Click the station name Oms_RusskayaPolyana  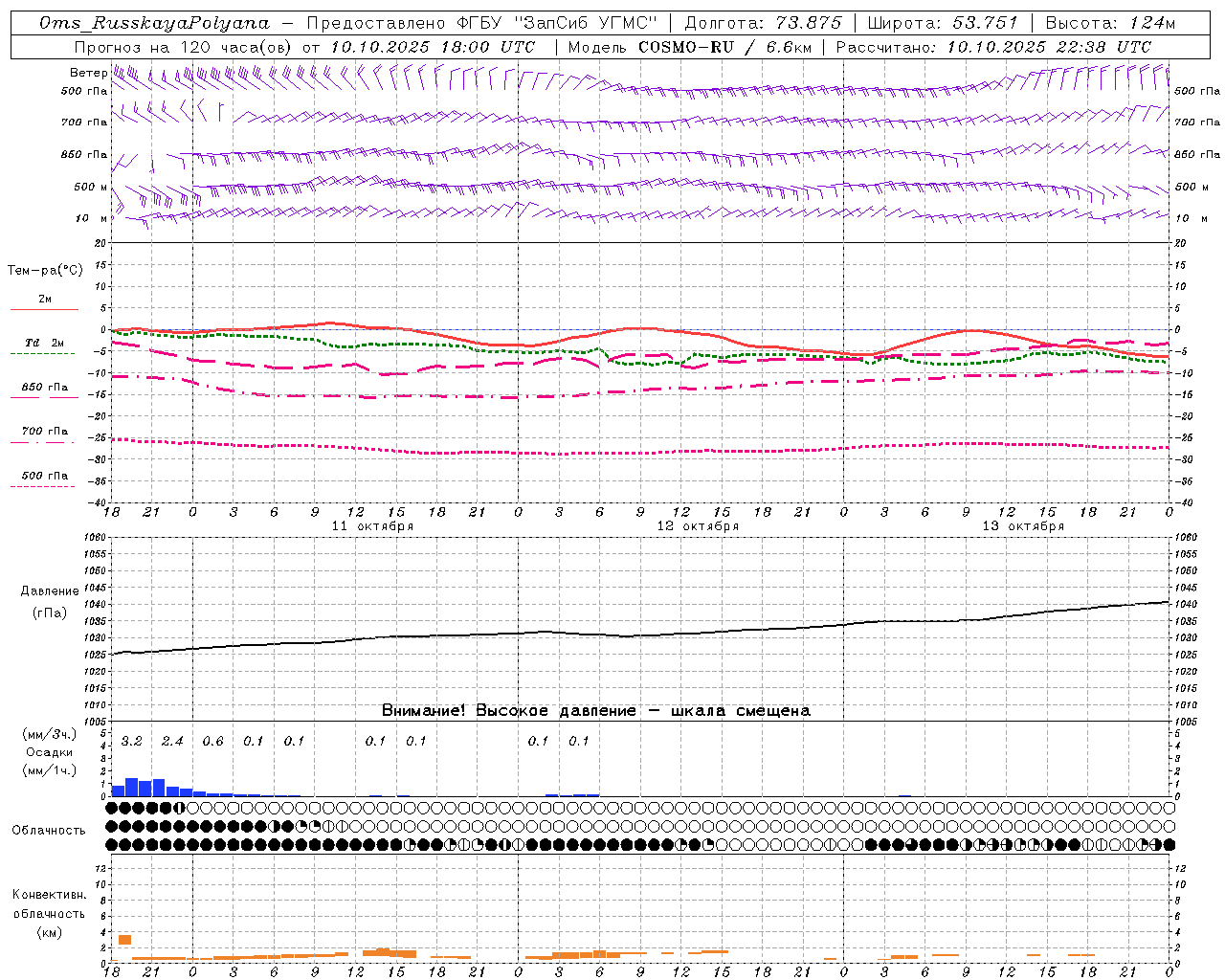point(155,23)
